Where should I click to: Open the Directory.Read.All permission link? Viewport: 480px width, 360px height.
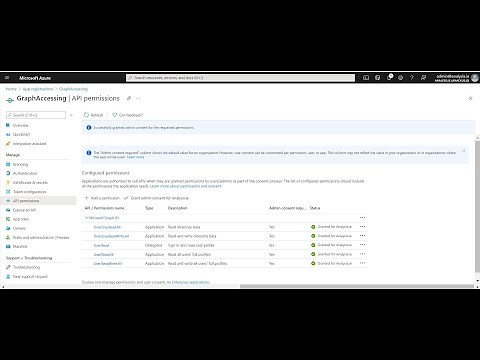click(x=107, y=227)
